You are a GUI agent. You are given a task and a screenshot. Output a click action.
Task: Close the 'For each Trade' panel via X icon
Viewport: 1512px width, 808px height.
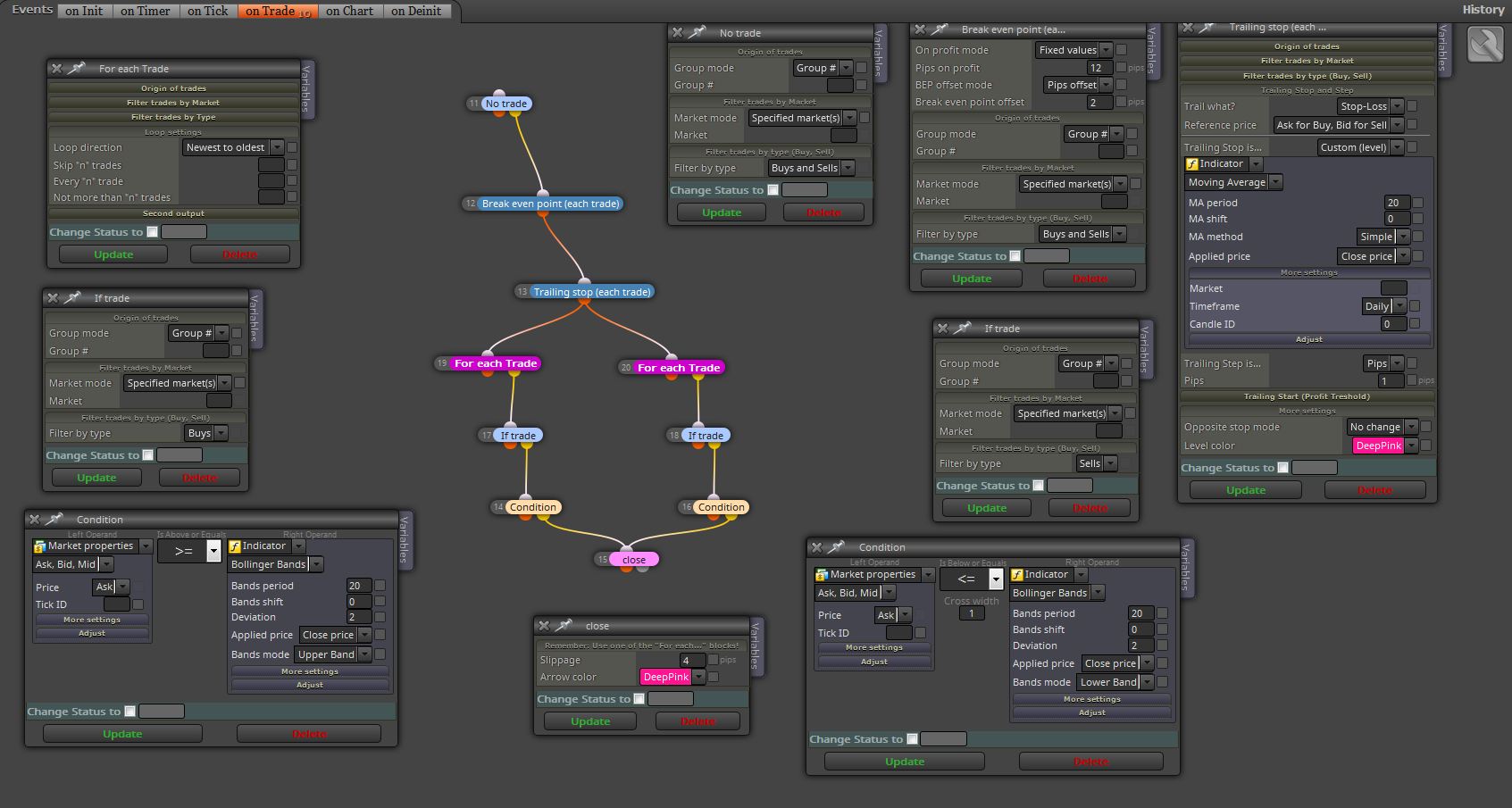click(x=57, y=69)
